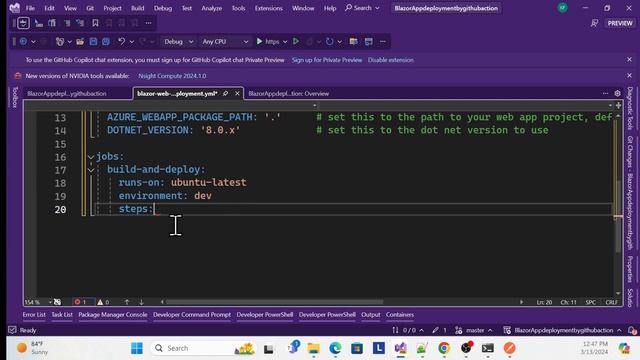Open the Package Manager Console tab
Image resolution: width=640 pixels, height=360 pixels.
tap(113, 315)
